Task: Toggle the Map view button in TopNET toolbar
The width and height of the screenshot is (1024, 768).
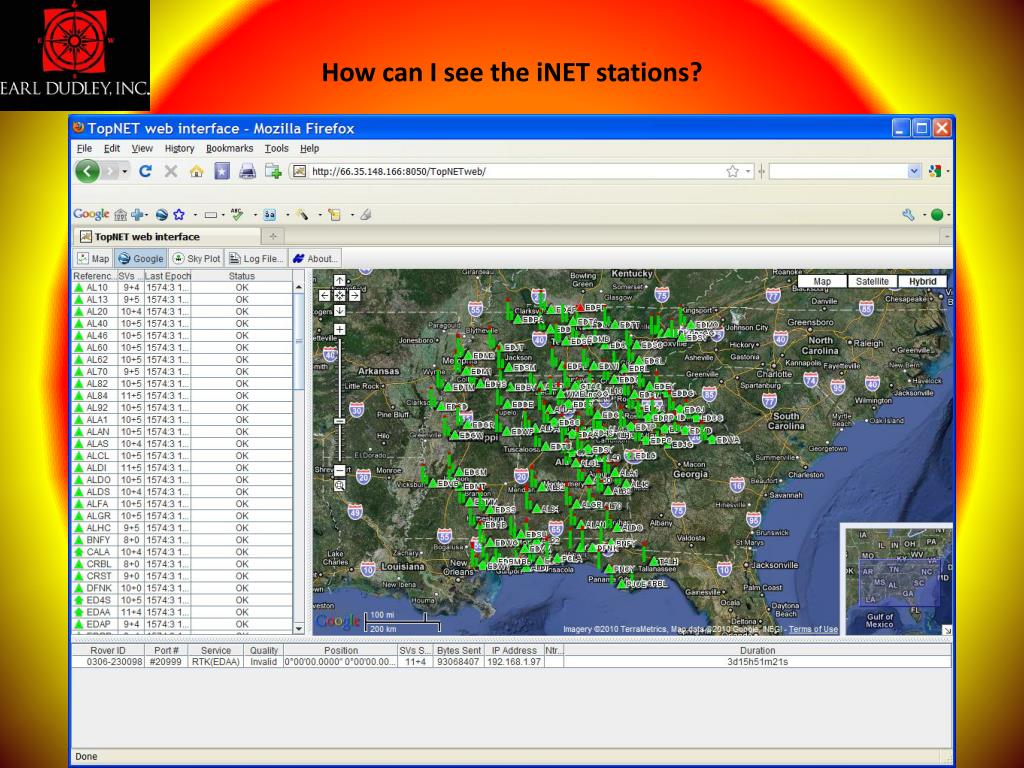Action: [x=93, y=259]
